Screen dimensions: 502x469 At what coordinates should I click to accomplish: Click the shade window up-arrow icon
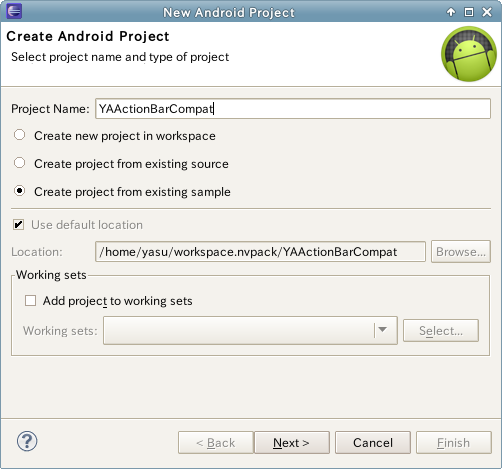[x=451, y=12]
